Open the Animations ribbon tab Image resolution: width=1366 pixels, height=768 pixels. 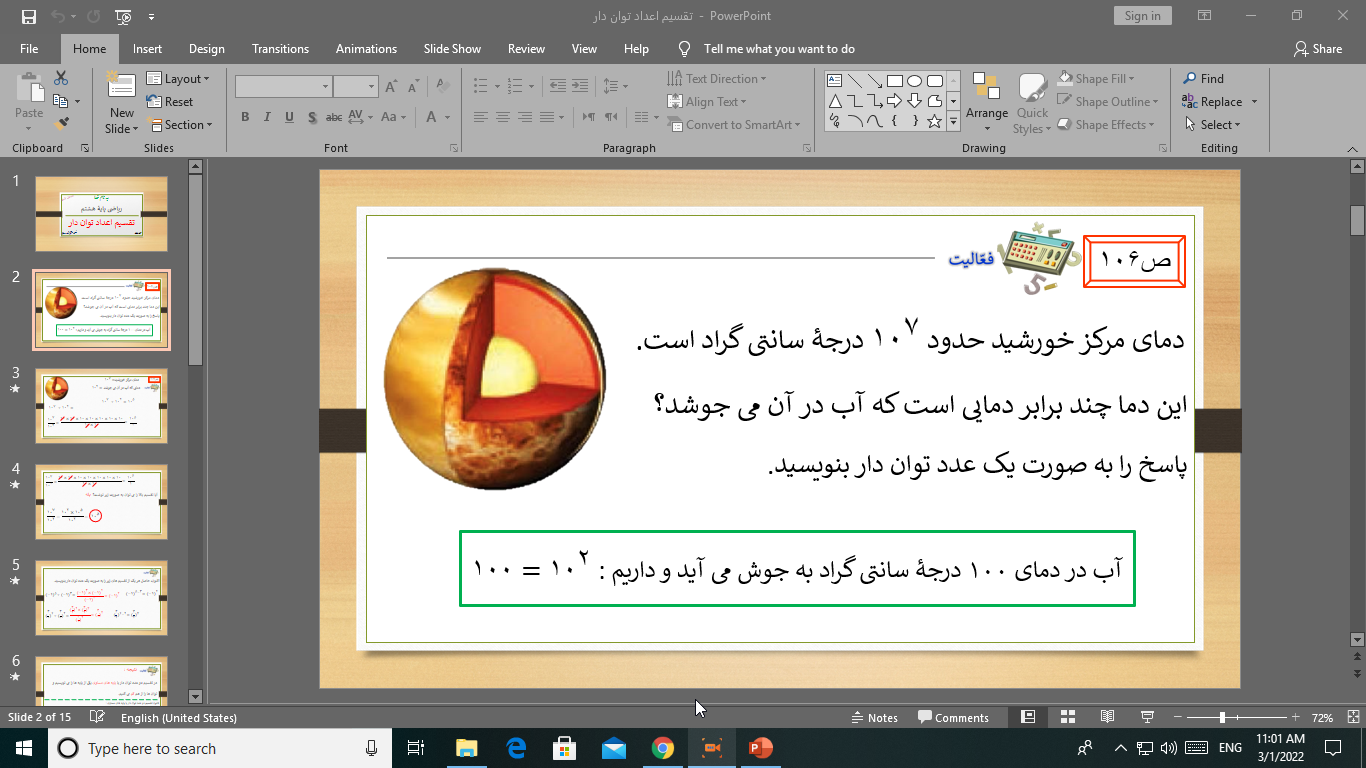coord(366,49)
